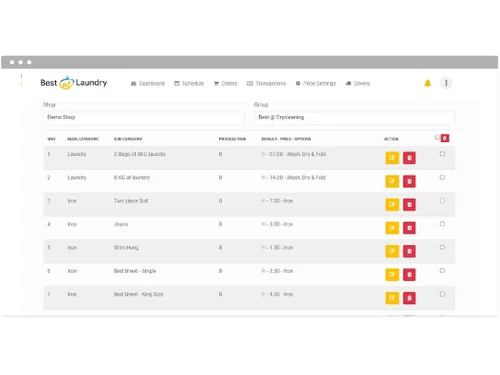Open the Shop dropdown showing Demo Shop
500x375 pixels.
click(144, 117)
